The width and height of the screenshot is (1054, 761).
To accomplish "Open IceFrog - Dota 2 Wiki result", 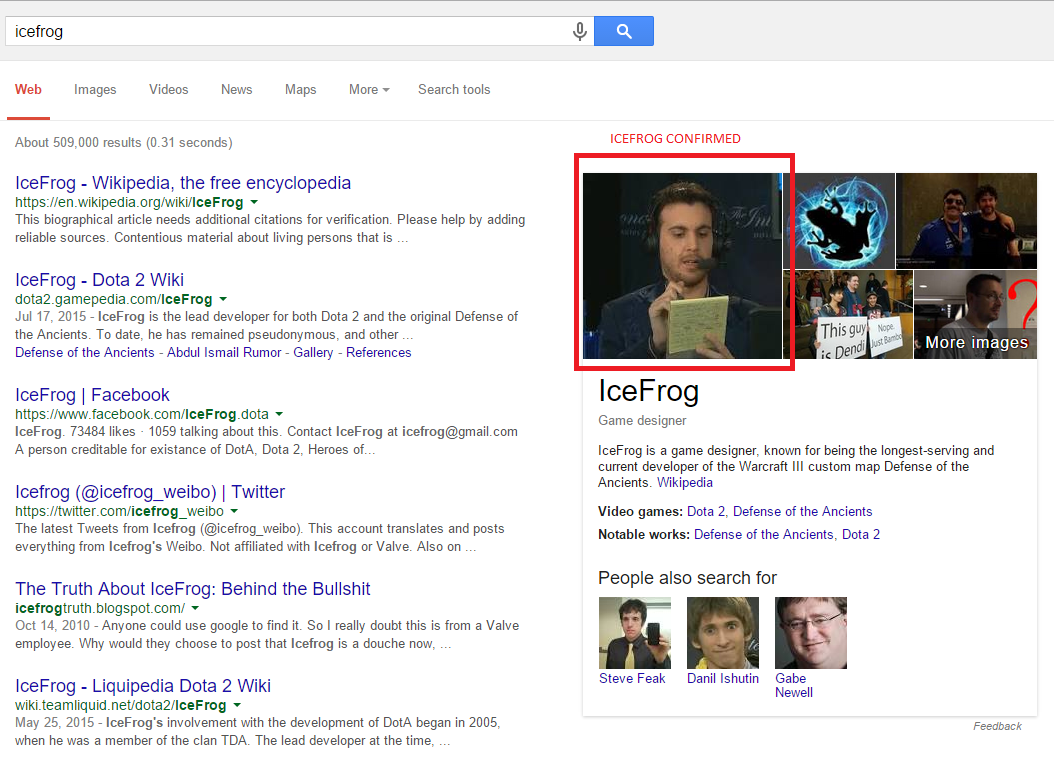I will [x=99, y=280].
